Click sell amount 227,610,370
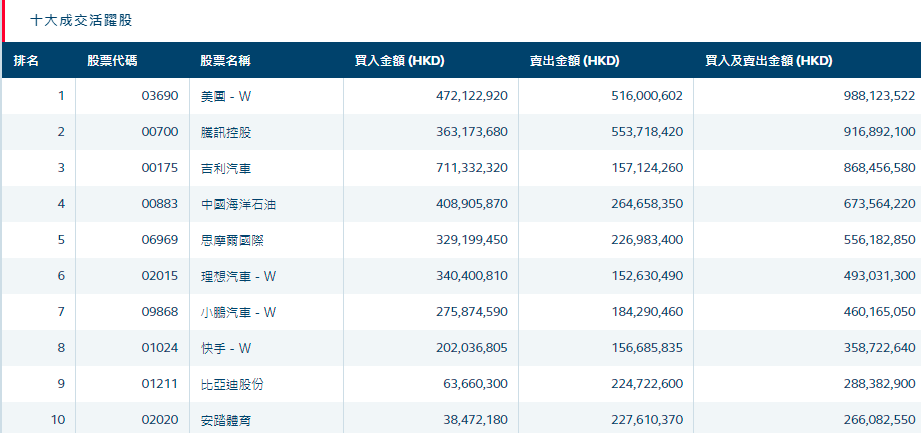Image resolution: width=921 pixels, height=433 pixels. tap(647, 420)
